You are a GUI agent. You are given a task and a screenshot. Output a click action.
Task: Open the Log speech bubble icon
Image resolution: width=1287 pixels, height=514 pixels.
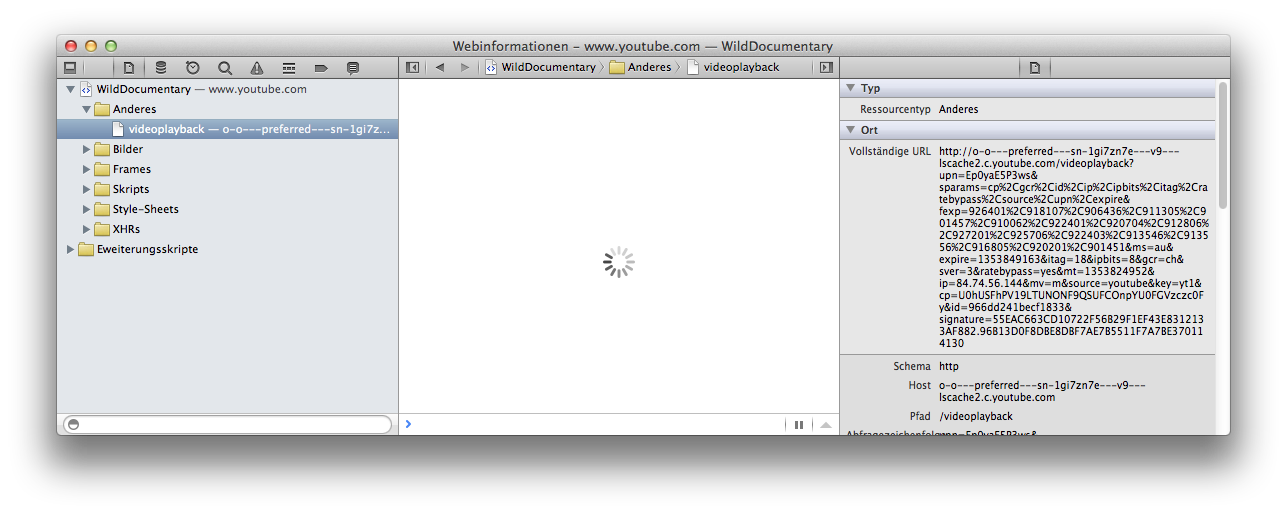click(x=353, y=68)
